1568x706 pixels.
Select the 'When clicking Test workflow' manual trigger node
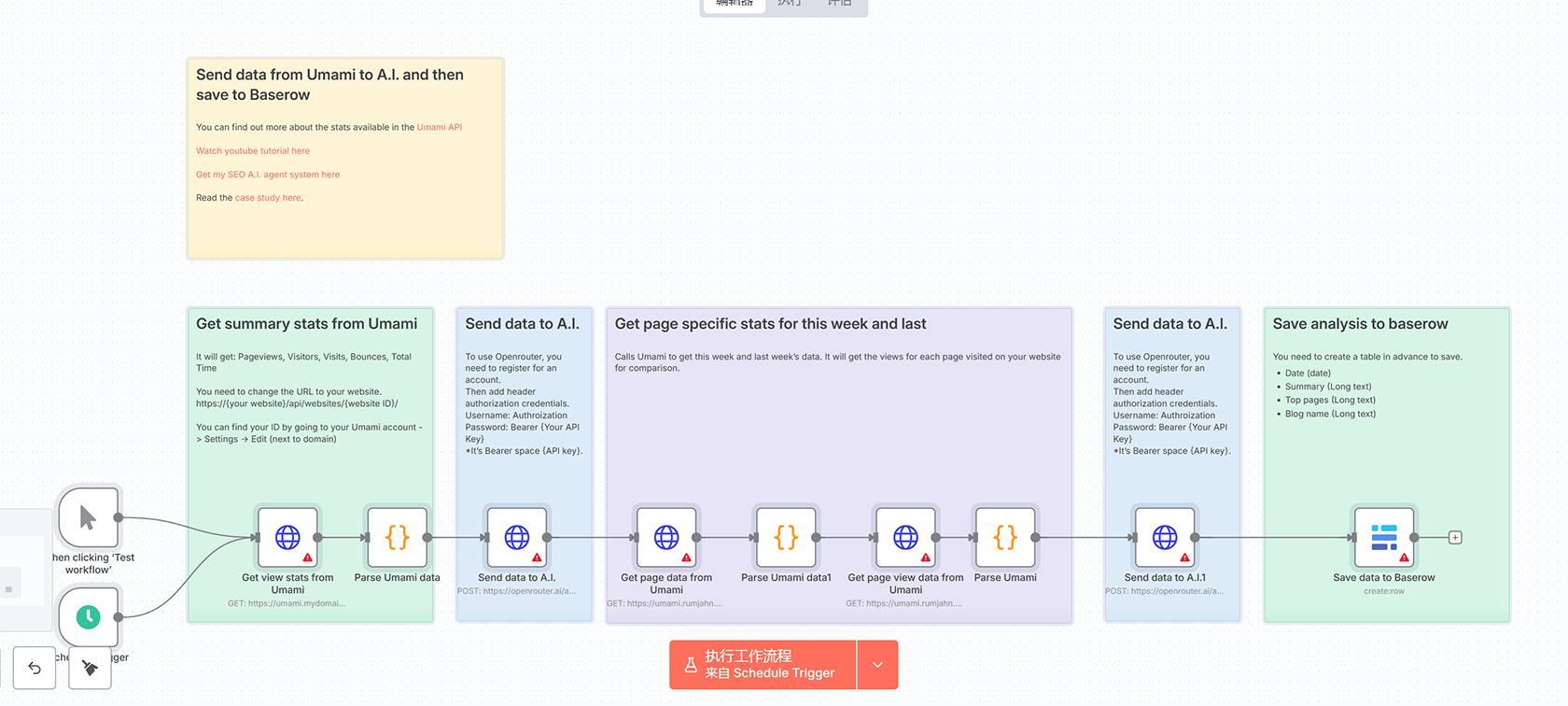(x=88, y=517)
